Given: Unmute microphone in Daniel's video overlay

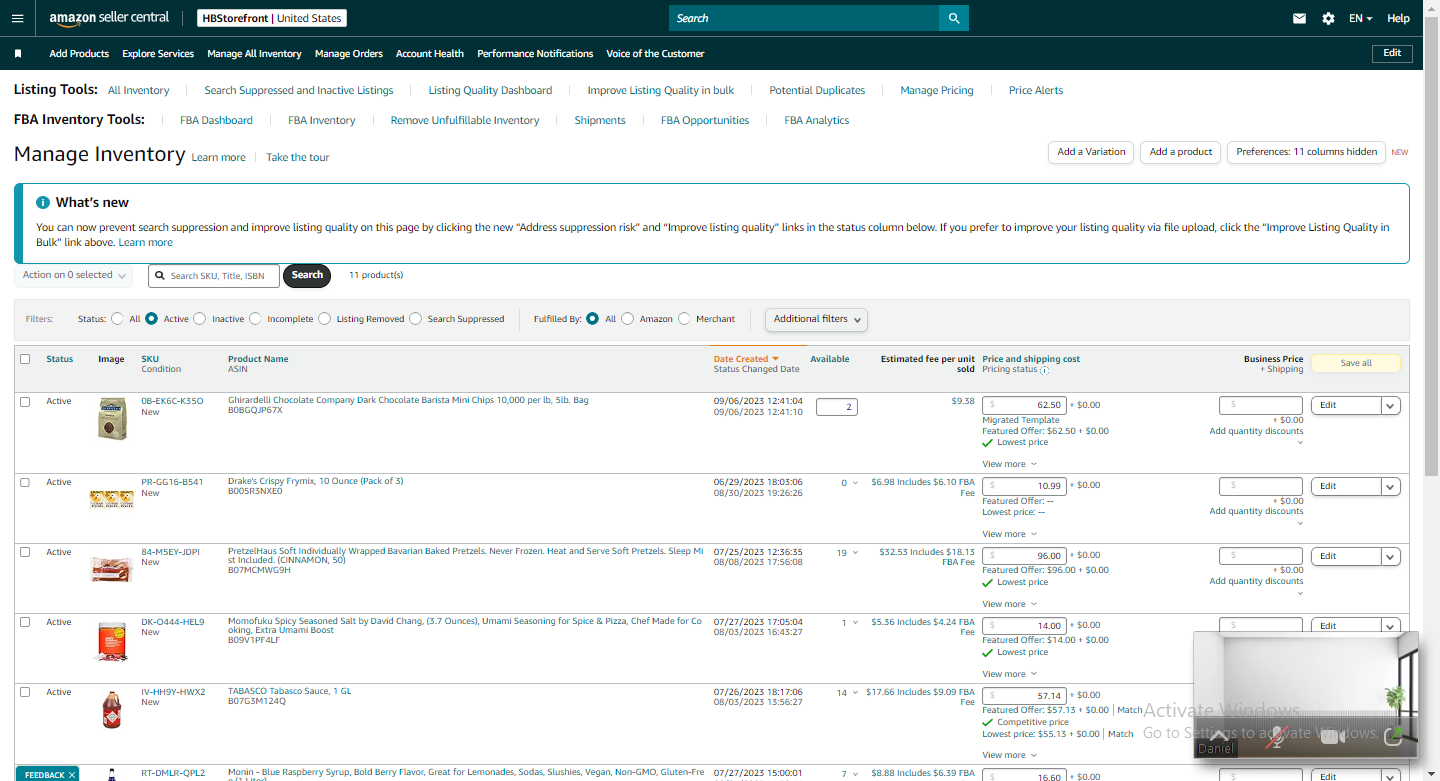Looking at the screenshot, I should [x=1275, y=737].
